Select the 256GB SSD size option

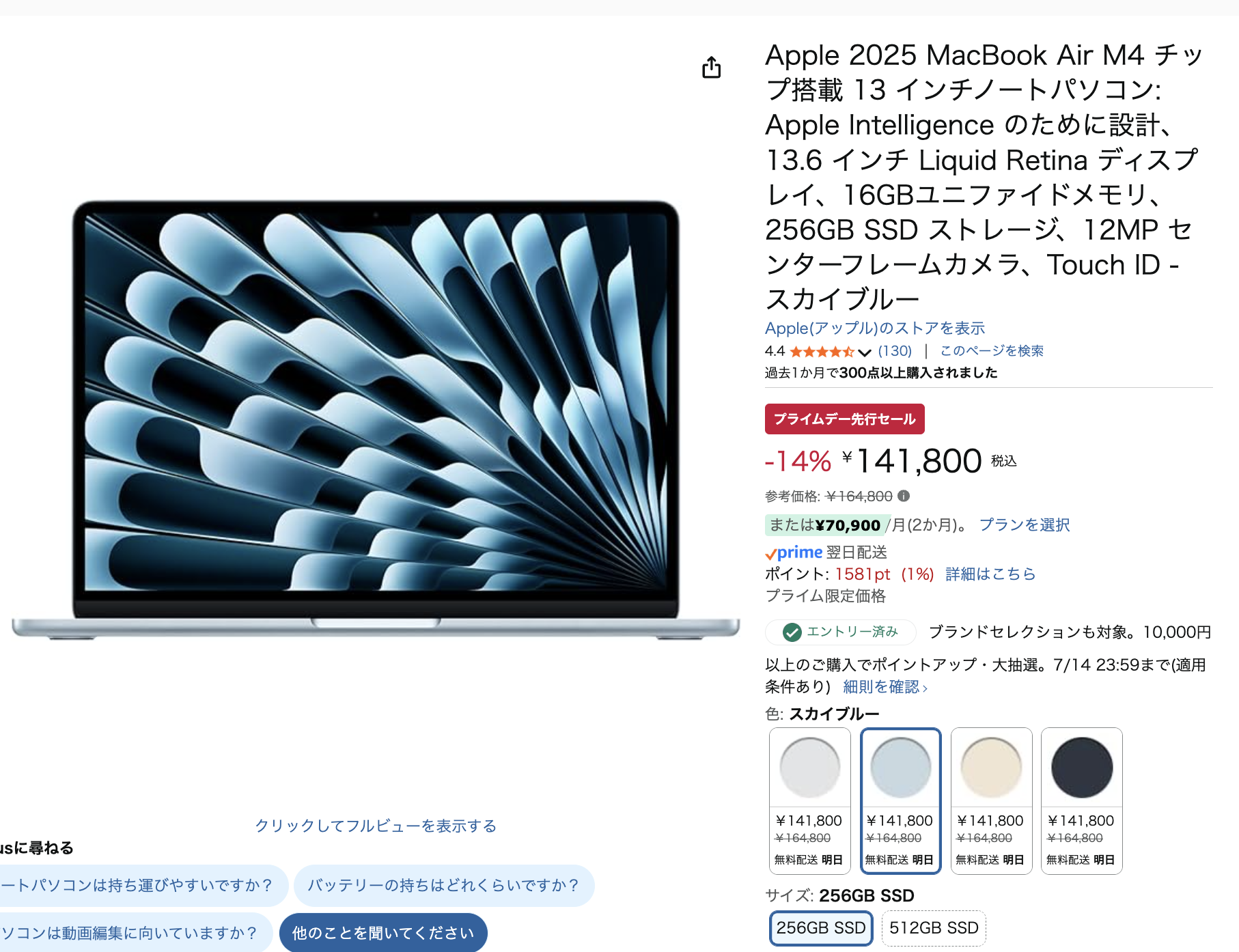click(x=821, y=928)
